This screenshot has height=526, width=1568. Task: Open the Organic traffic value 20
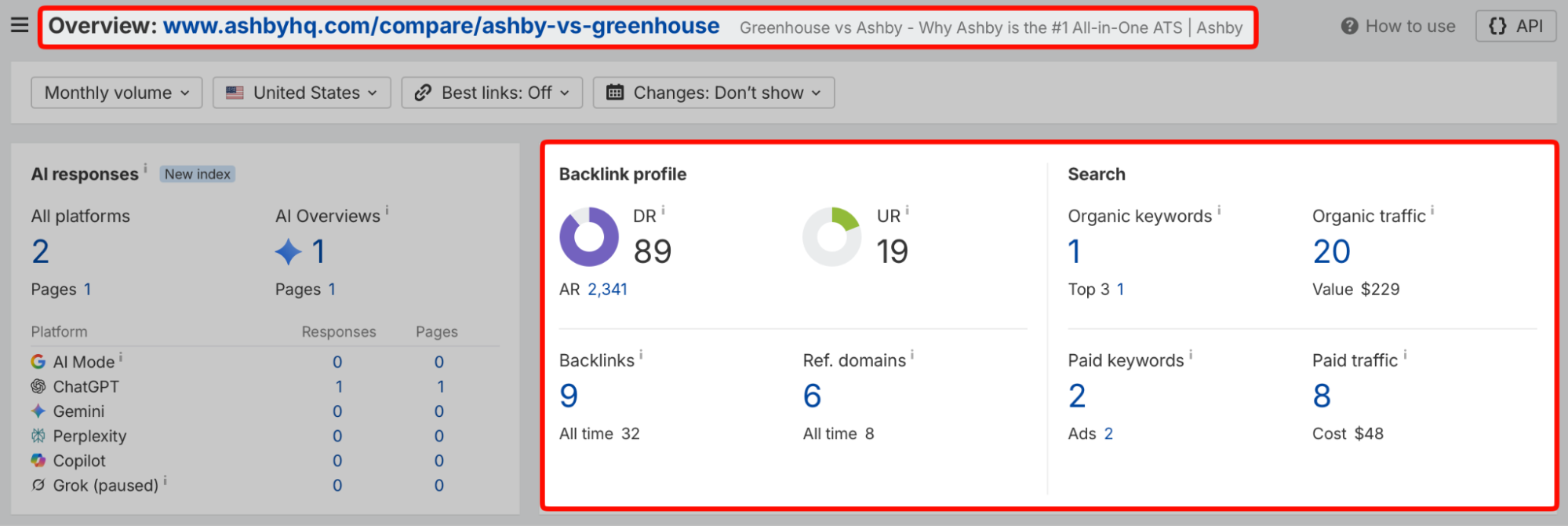point(1331,251)
